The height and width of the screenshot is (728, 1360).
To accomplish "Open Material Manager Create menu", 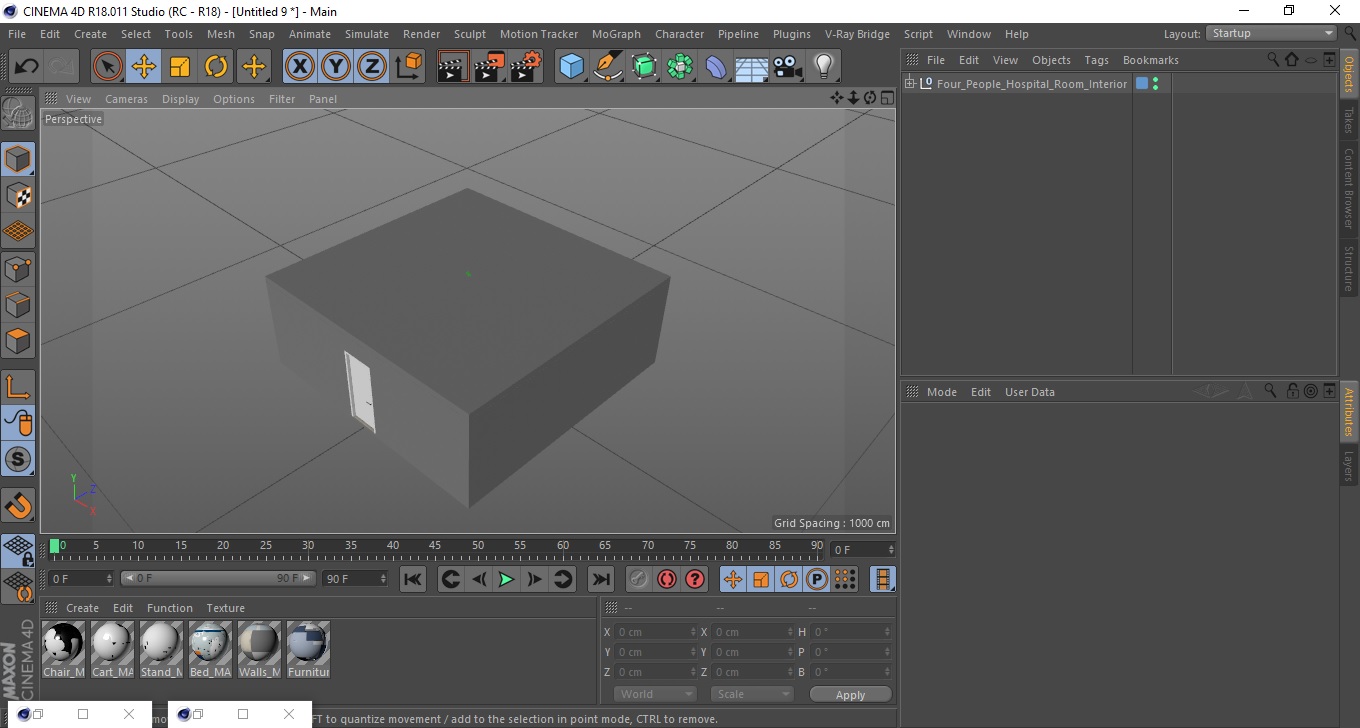I will tap(82, 608).
